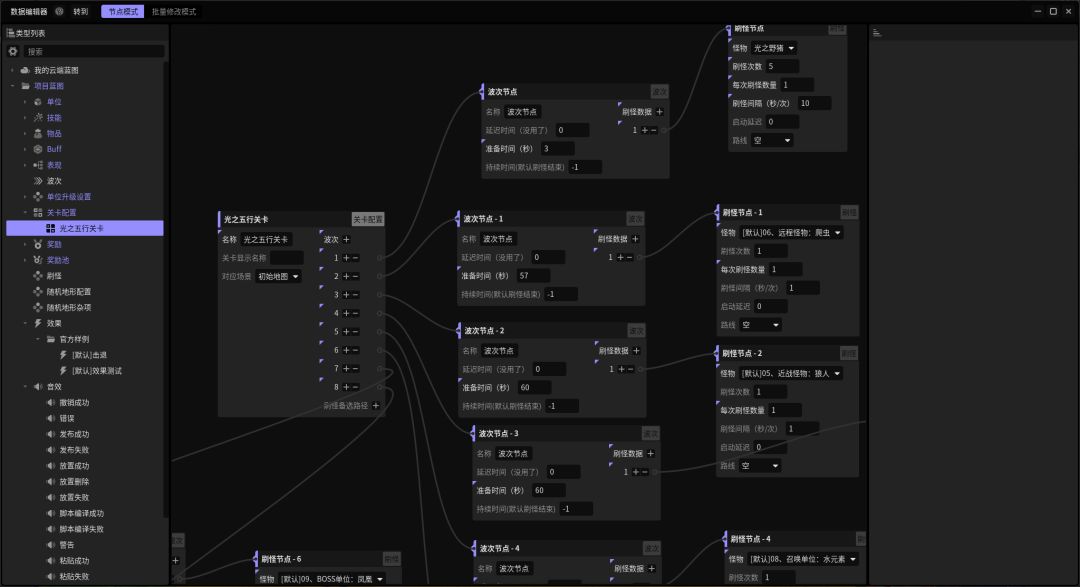The image size is (1080, 587).
Task: Click the 技能 skill icon in the type tree
Action: tap(38, 117)
